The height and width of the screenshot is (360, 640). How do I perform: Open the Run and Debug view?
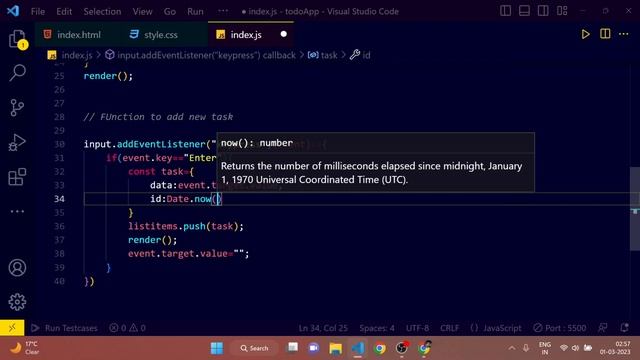pyautogui.click(x=17, y=142)
